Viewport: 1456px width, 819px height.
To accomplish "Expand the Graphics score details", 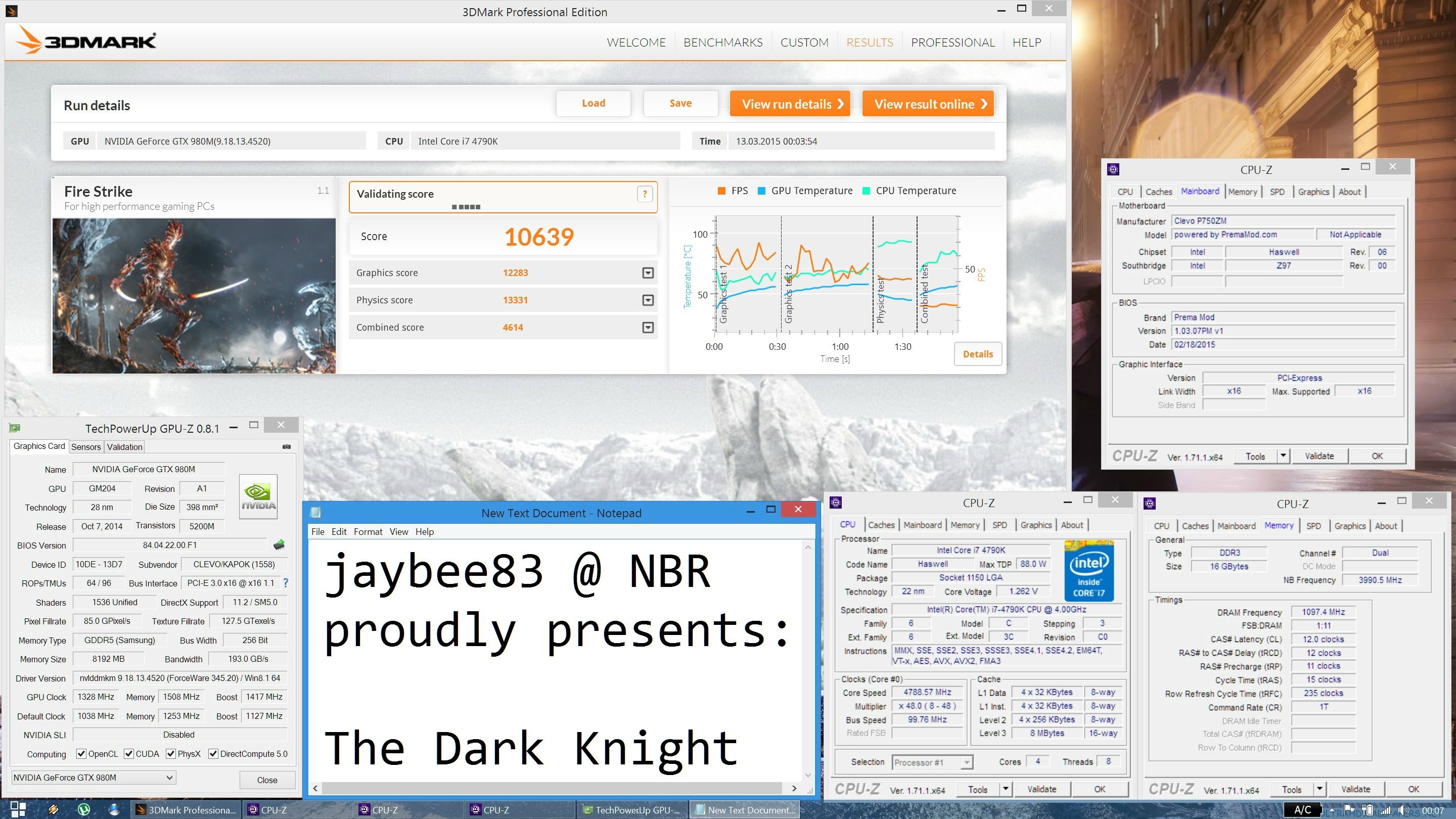I will click(x=648, y=273).
